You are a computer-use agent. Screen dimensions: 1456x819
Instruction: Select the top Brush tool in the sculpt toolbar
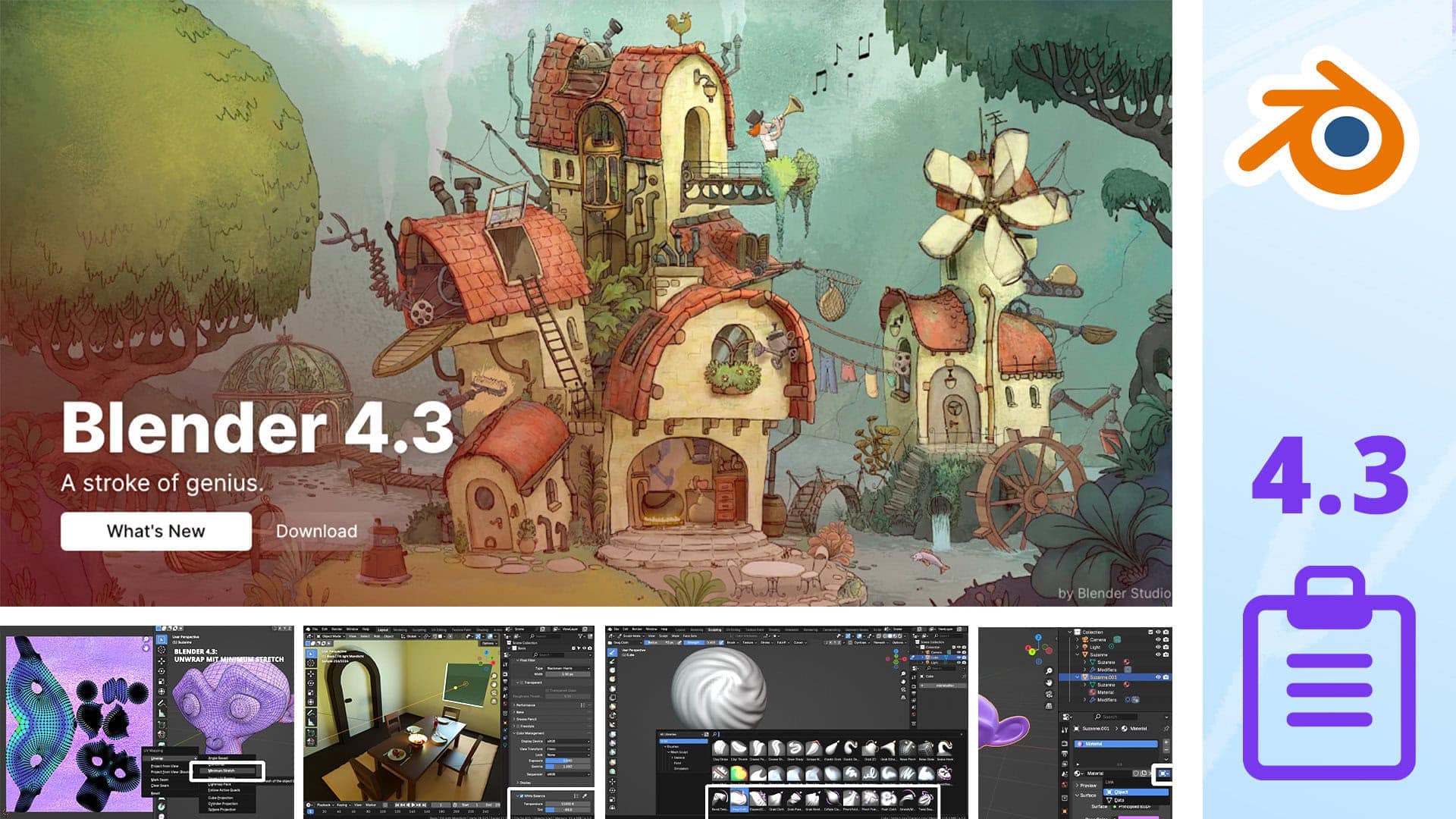(x=612, y=652)
